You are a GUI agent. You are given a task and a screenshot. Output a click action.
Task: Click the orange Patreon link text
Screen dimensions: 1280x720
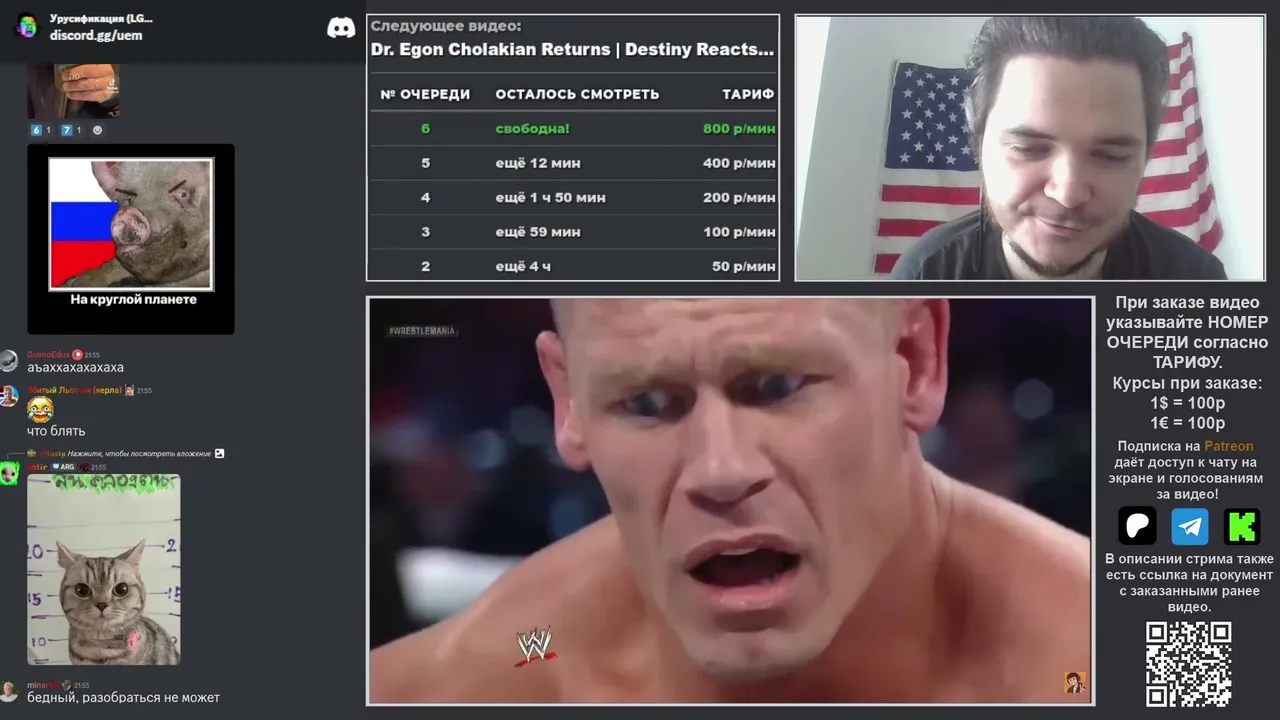coord(1228,446)
